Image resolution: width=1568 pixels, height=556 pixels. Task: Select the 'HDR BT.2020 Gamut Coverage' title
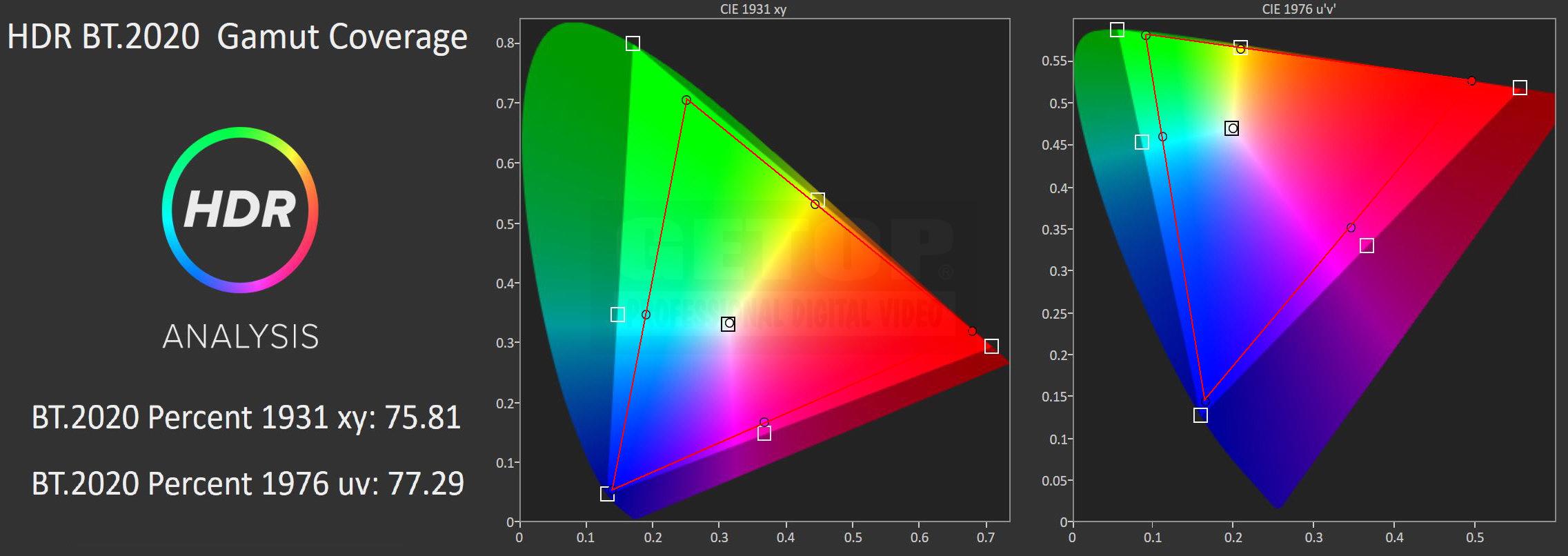pos(237,36)
